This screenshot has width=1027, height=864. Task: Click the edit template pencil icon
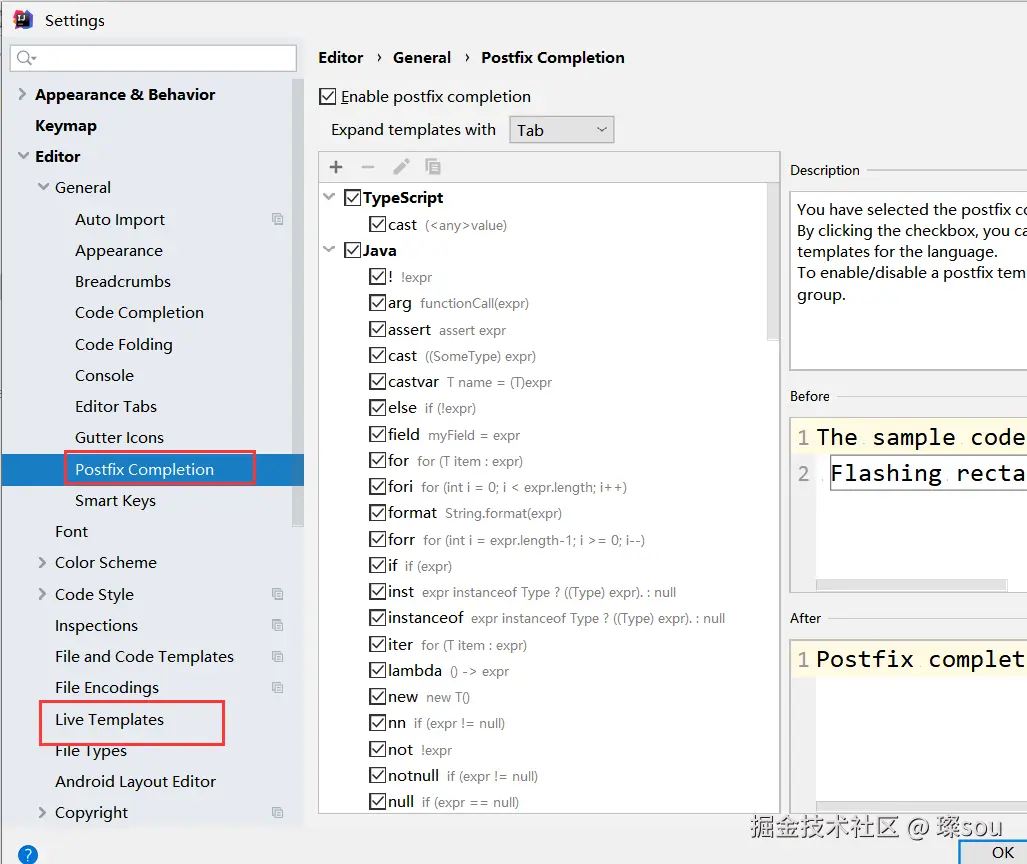[401, 167]
